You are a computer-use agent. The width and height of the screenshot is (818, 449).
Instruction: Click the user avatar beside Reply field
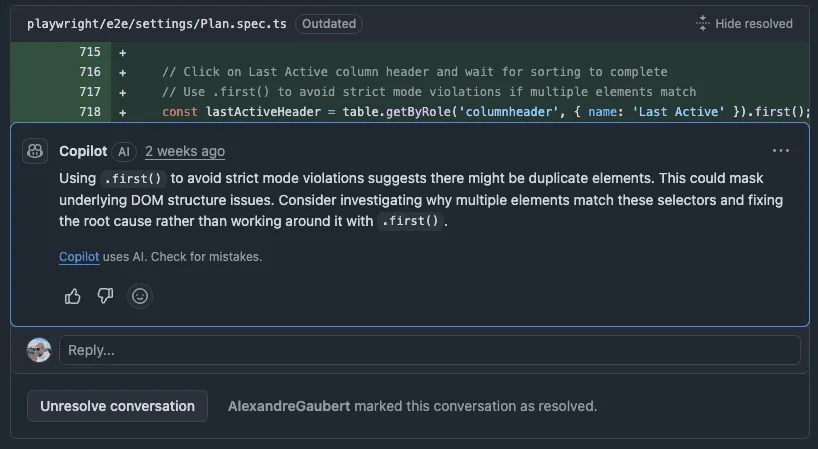[x=39, y=350]
